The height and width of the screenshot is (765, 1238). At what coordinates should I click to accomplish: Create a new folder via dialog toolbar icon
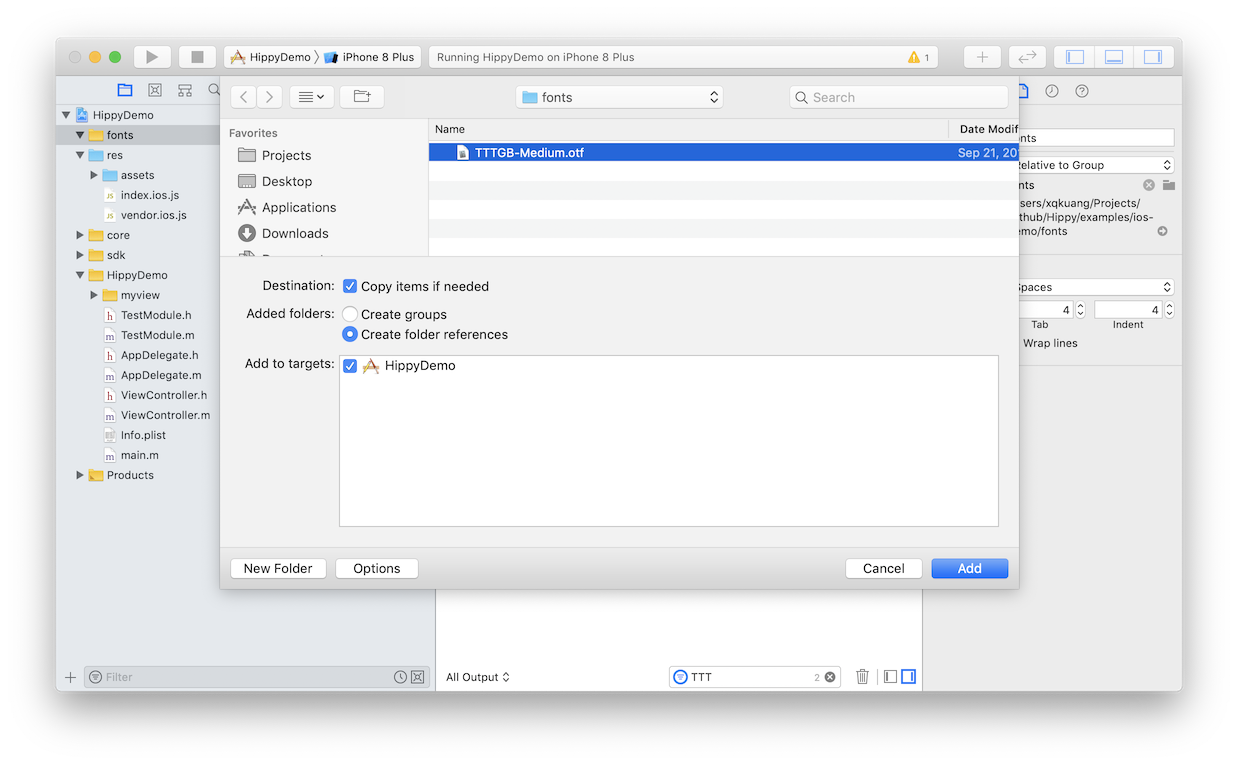pyautogui.click(x=362, y=97)
